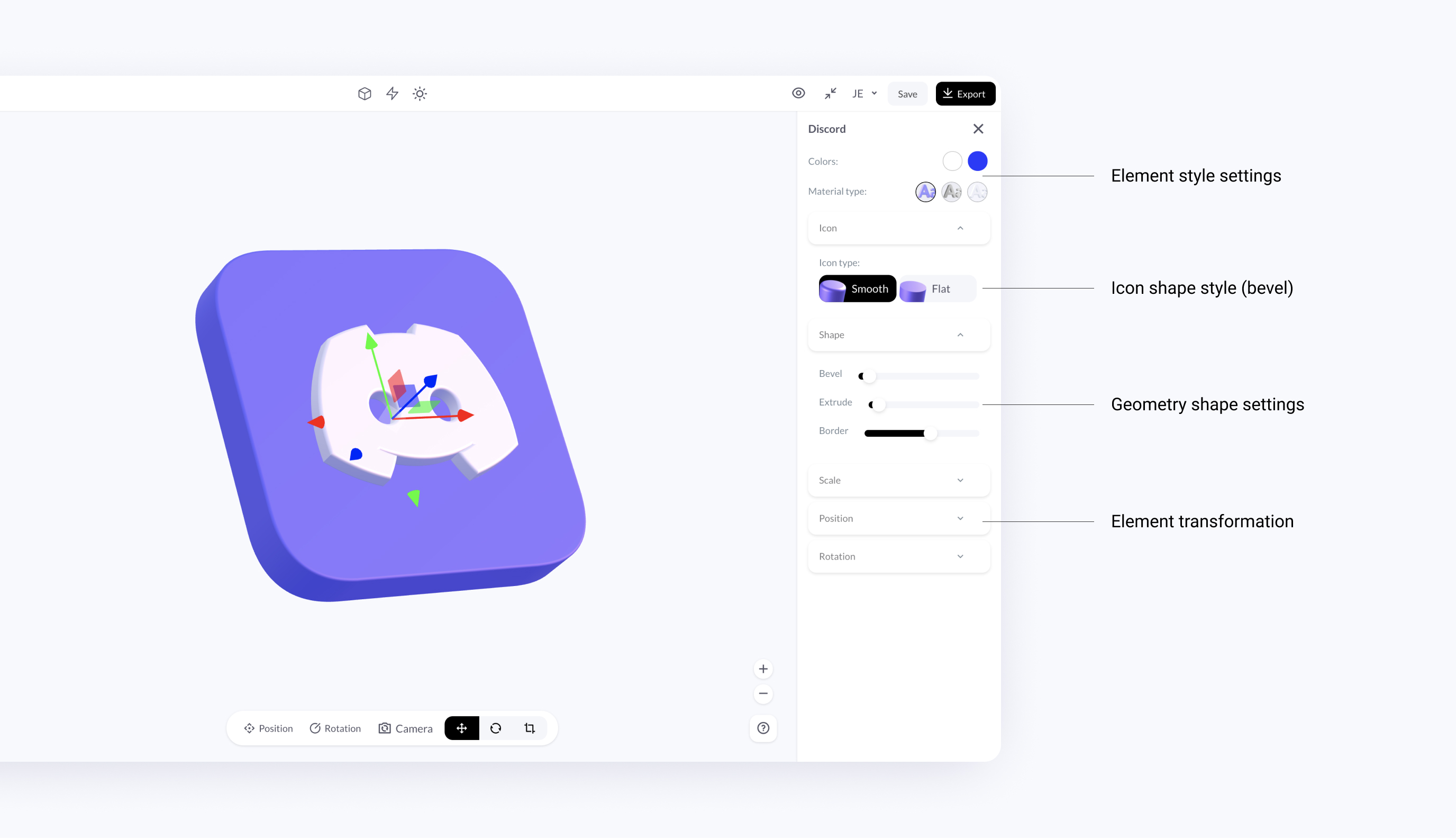1456x838 pixels.
Task: Expand the Rotation section
Action: [x=896, y=556]
